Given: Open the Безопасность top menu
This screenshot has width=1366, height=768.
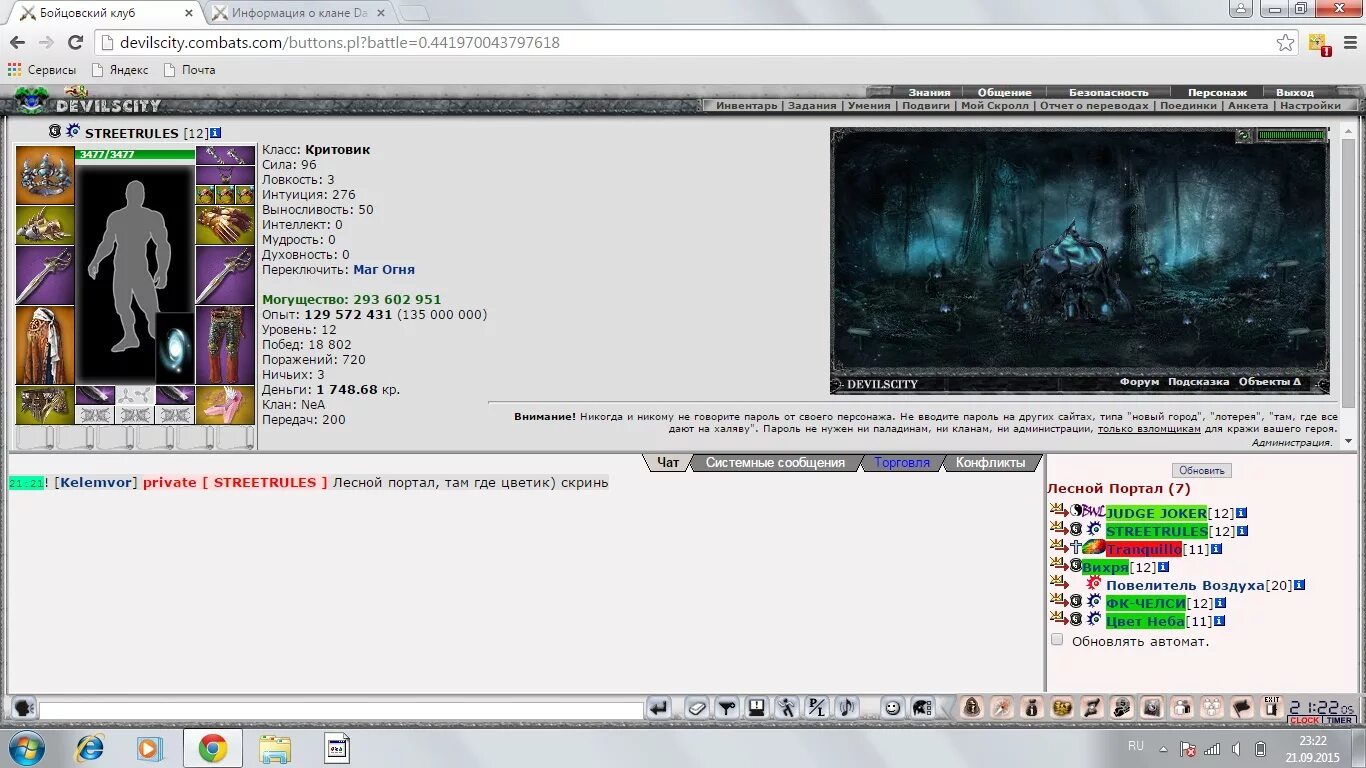Looking at the screenshot, I should [x=1108, y=92].
